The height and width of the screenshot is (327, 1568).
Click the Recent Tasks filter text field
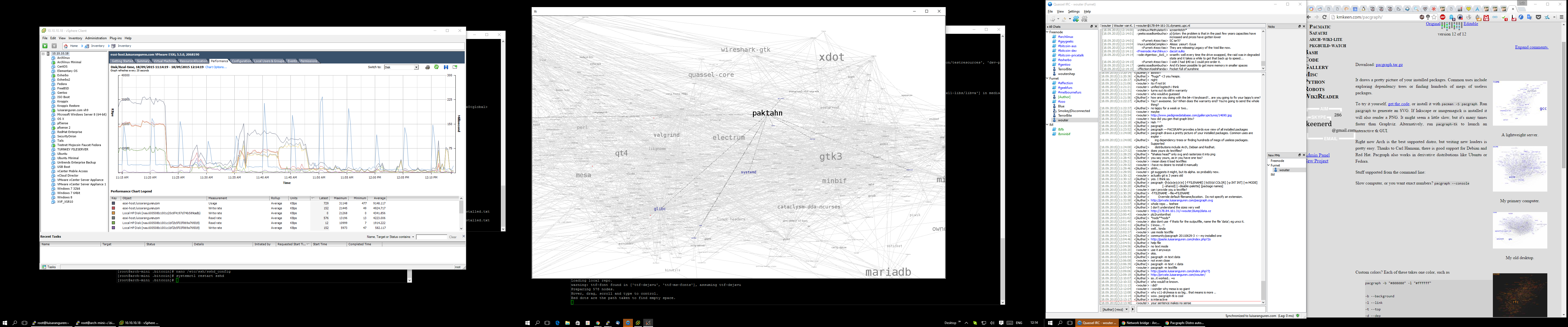(431, 237)
